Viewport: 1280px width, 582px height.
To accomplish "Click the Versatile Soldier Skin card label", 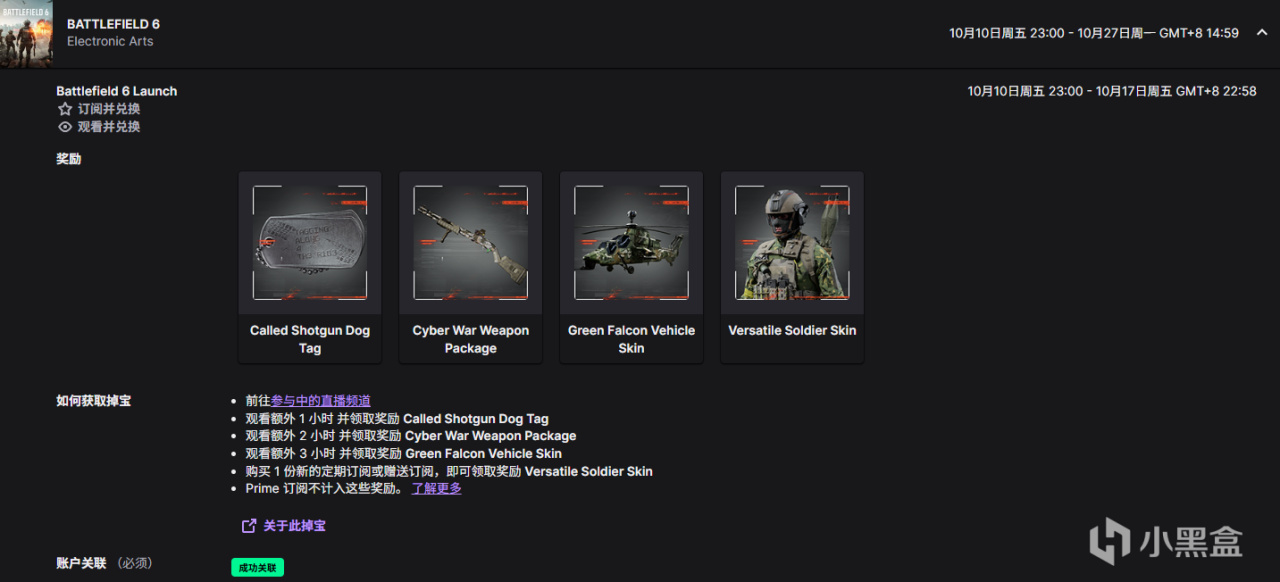I will [792, 330].
